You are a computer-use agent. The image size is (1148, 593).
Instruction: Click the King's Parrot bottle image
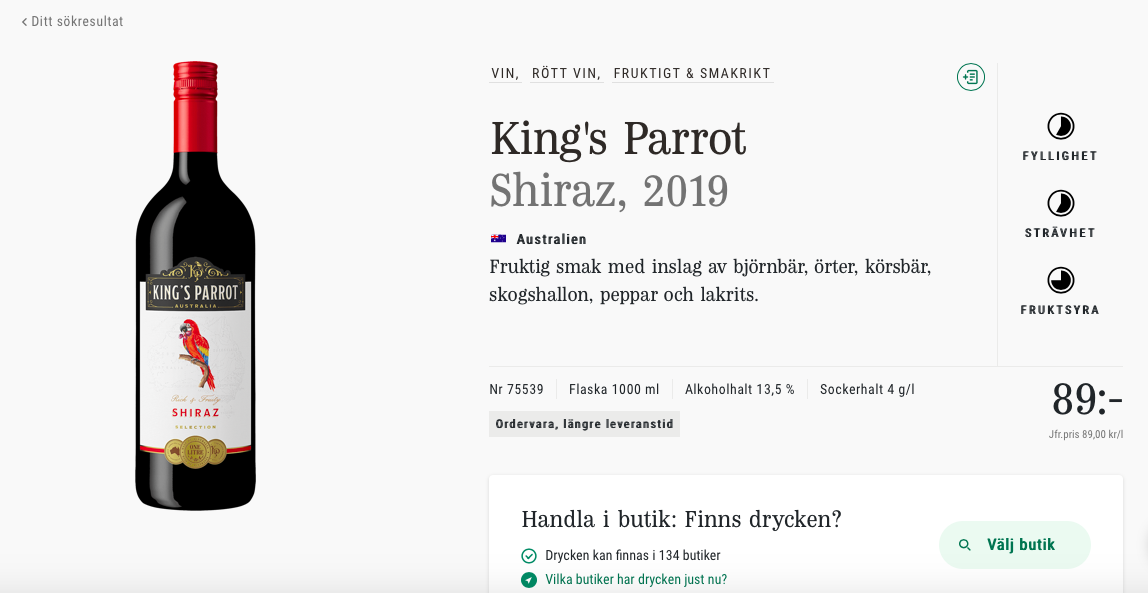coord(196,285)
